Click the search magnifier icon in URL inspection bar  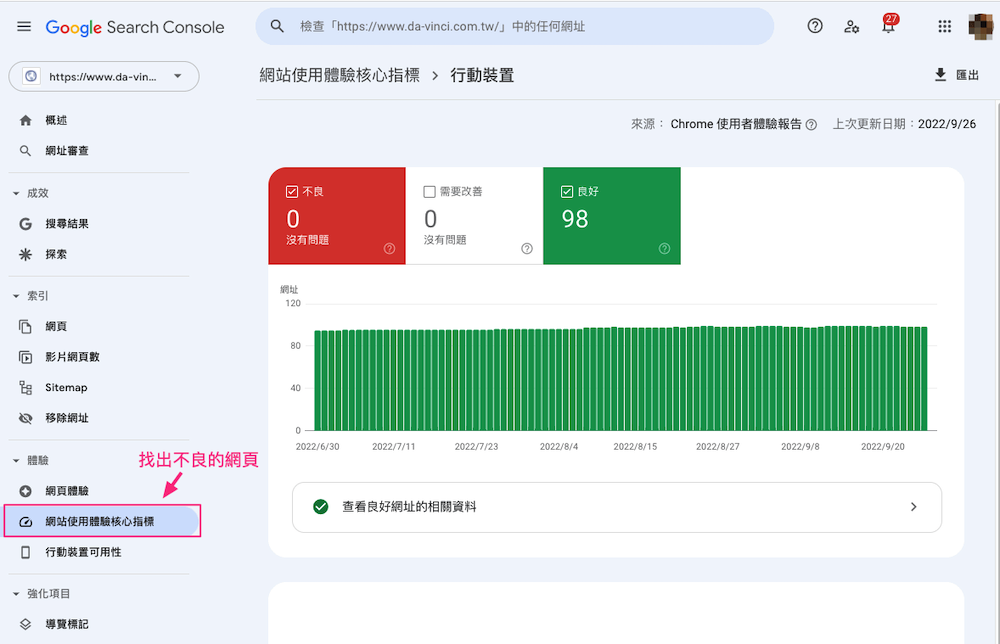(277, 26)
